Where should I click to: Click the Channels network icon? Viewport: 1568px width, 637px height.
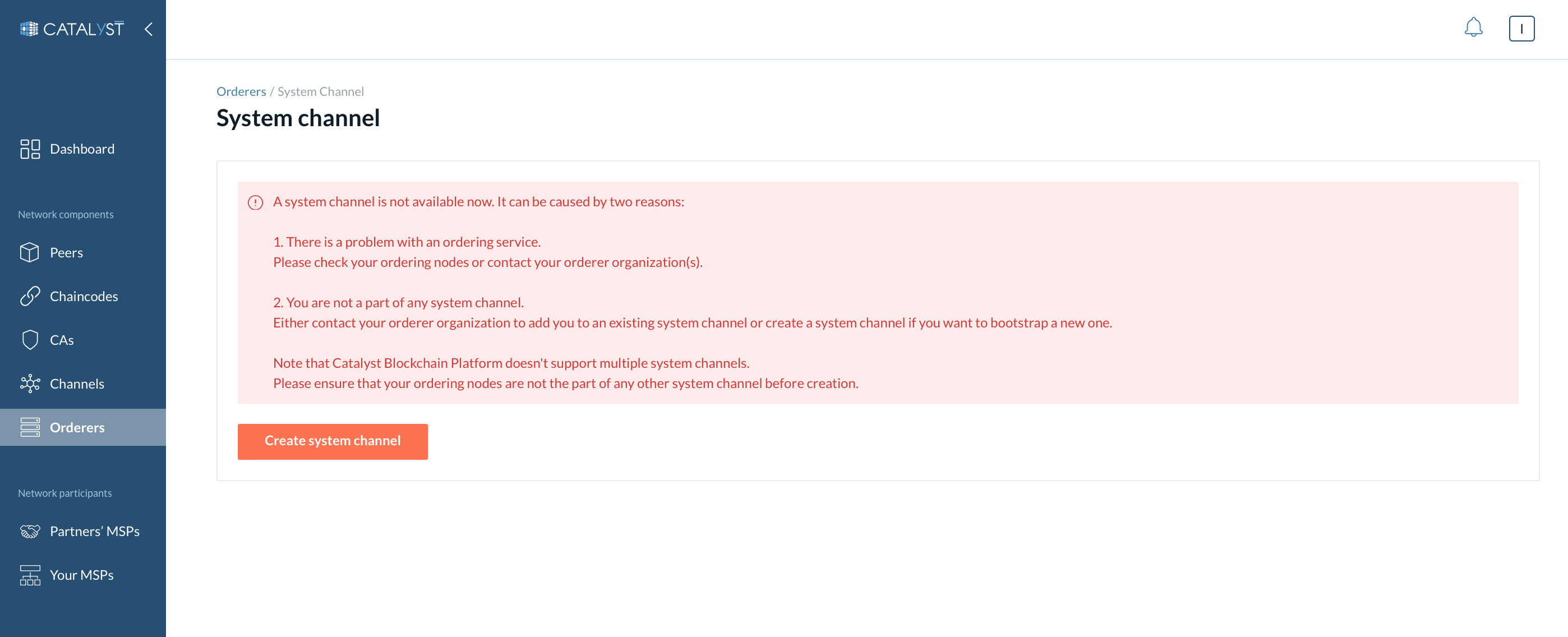(x=30, y=383)
